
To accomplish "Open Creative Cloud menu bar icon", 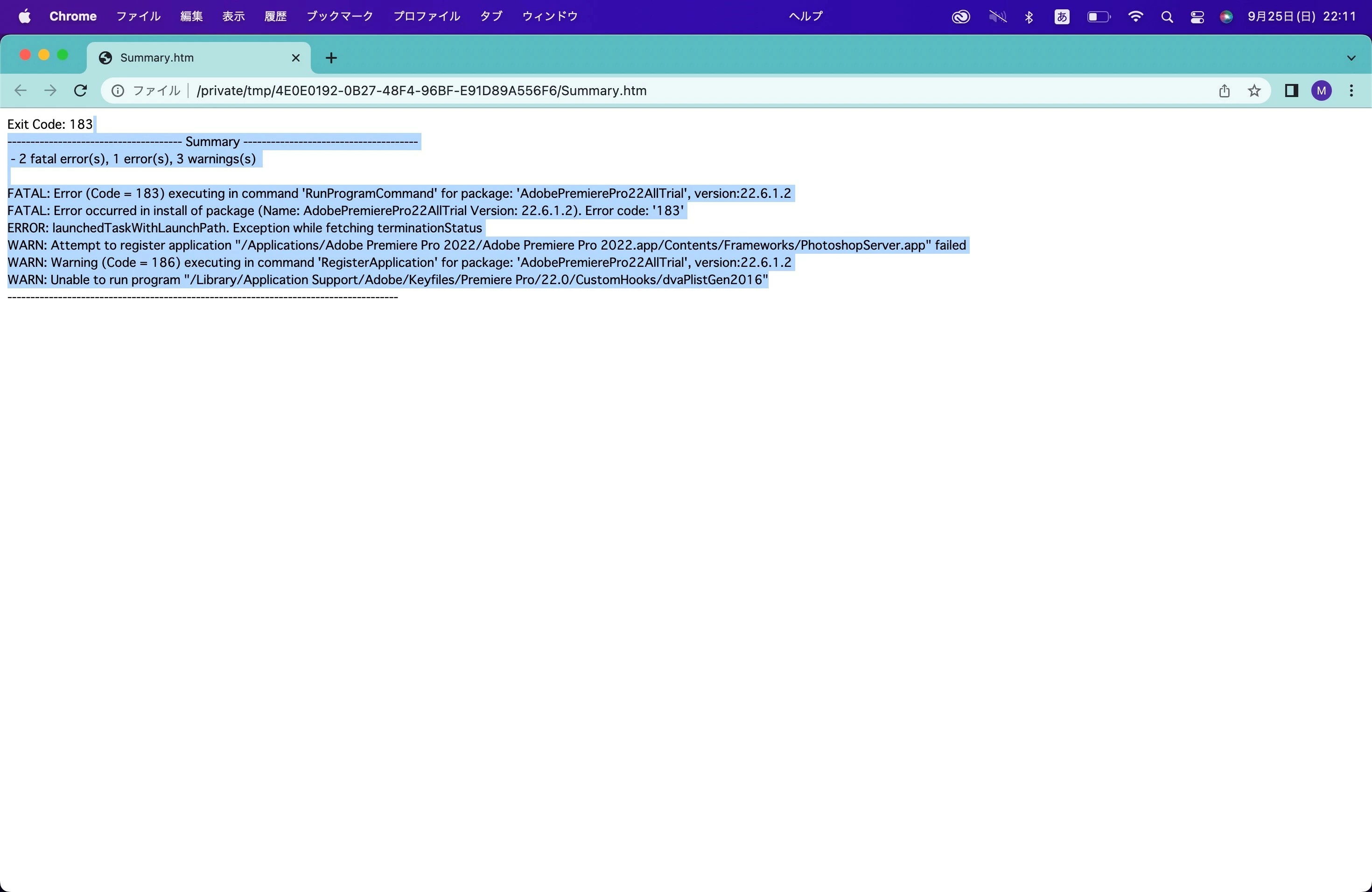I will pos(960,17).
